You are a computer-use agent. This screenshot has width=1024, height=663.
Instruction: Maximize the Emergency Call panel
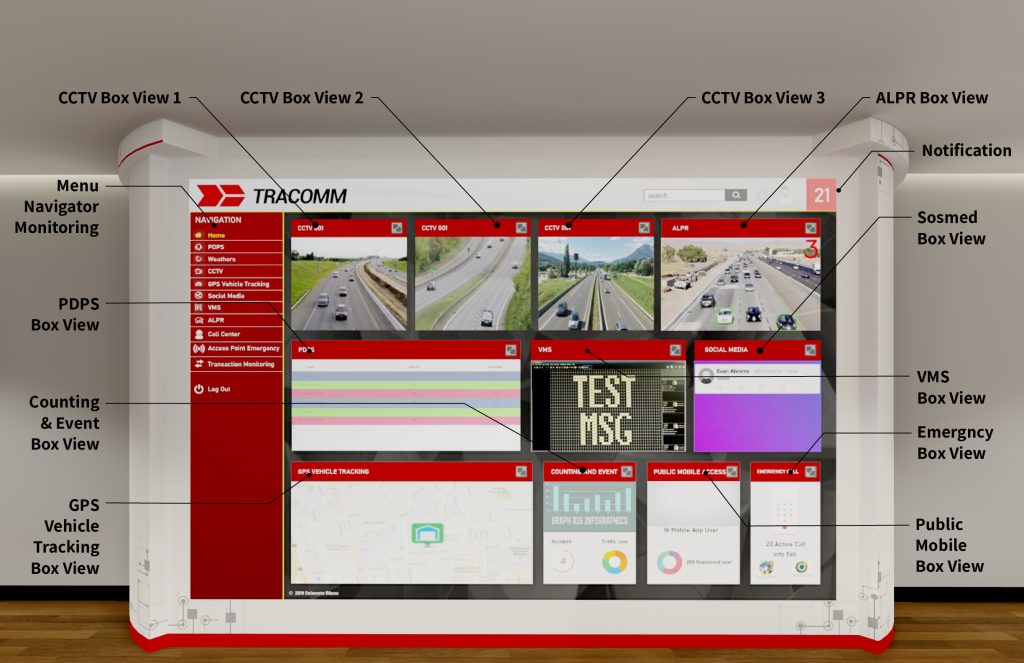click(810, 471)
